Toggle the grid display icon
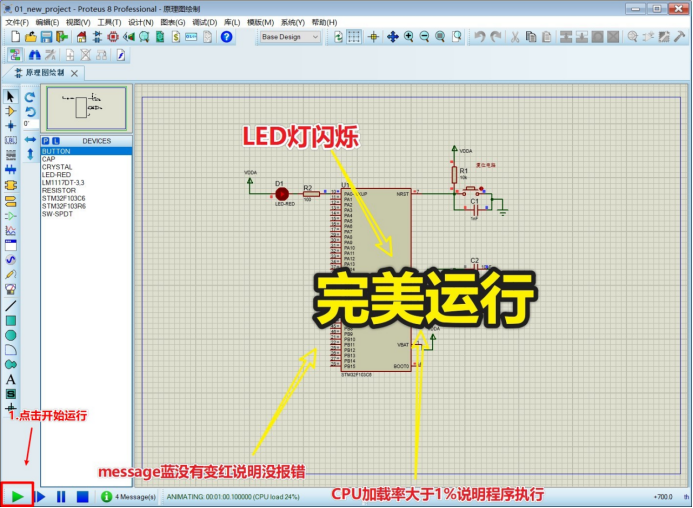This screenshot has width=693, height=508. tap(354, 37)
